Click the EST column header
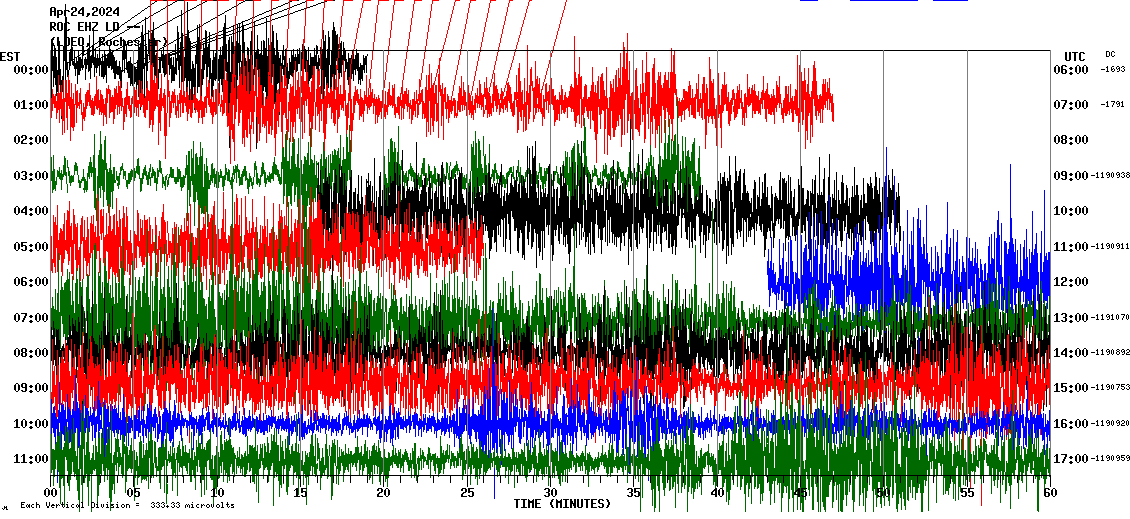Image resolution: width=1130 pixels, height=519 pixels. tap(10, 56)
